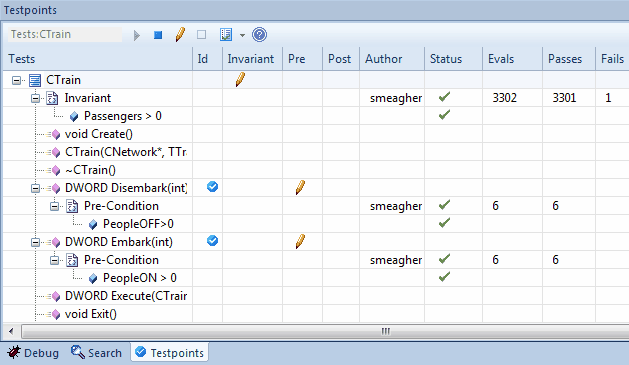This screenshot has height=365, width=629.
Task: Stop test recording with the blue square
Action: pyautogui.click(x=158, y=35)
